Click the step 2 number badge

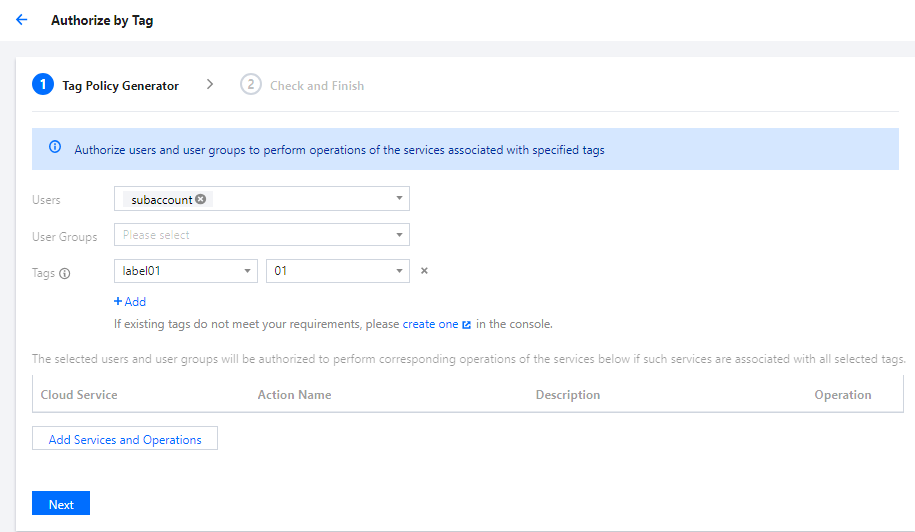pos(250,85)
